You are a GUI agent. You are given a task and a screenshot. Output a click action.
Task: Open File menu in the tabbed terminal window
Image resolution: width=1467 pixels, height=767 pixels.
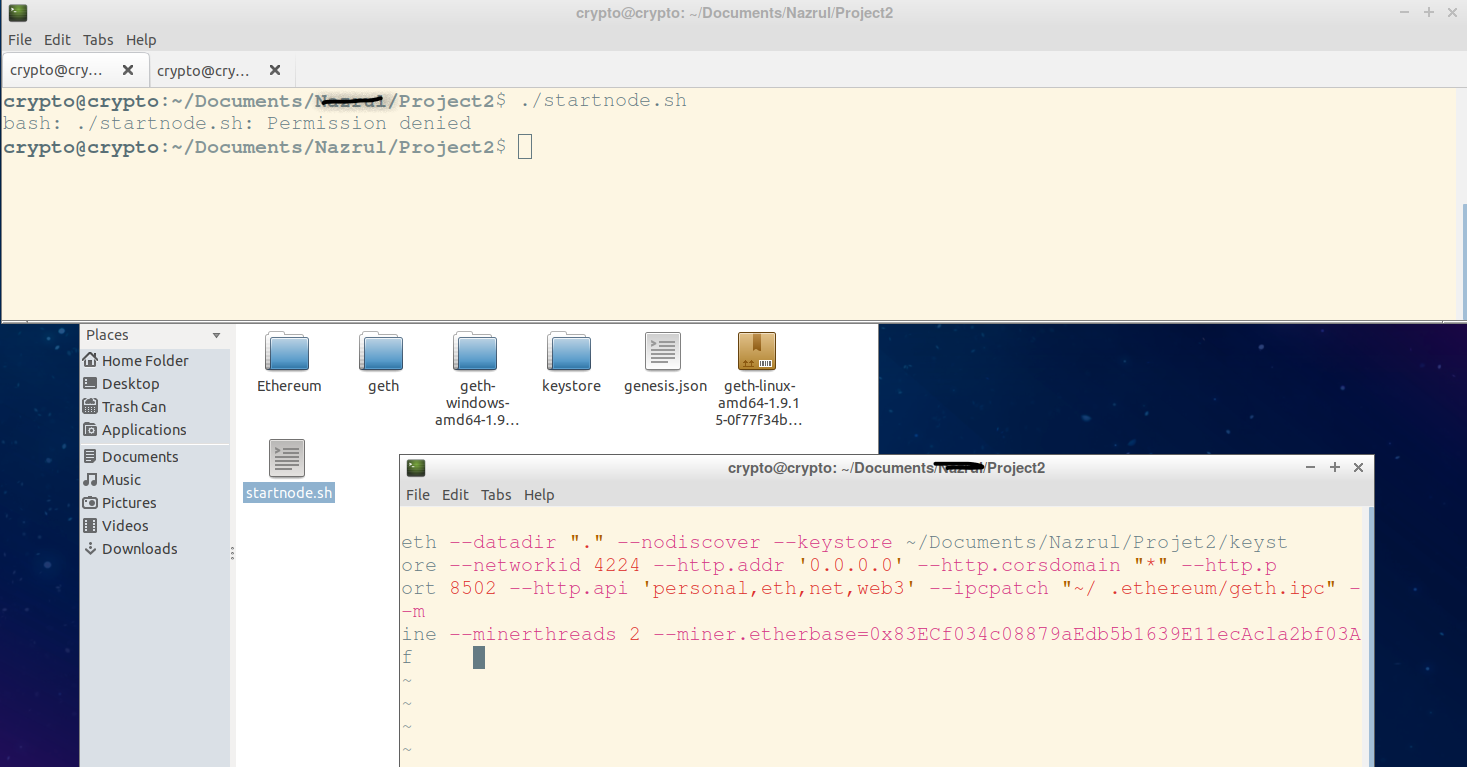point(20,40)
